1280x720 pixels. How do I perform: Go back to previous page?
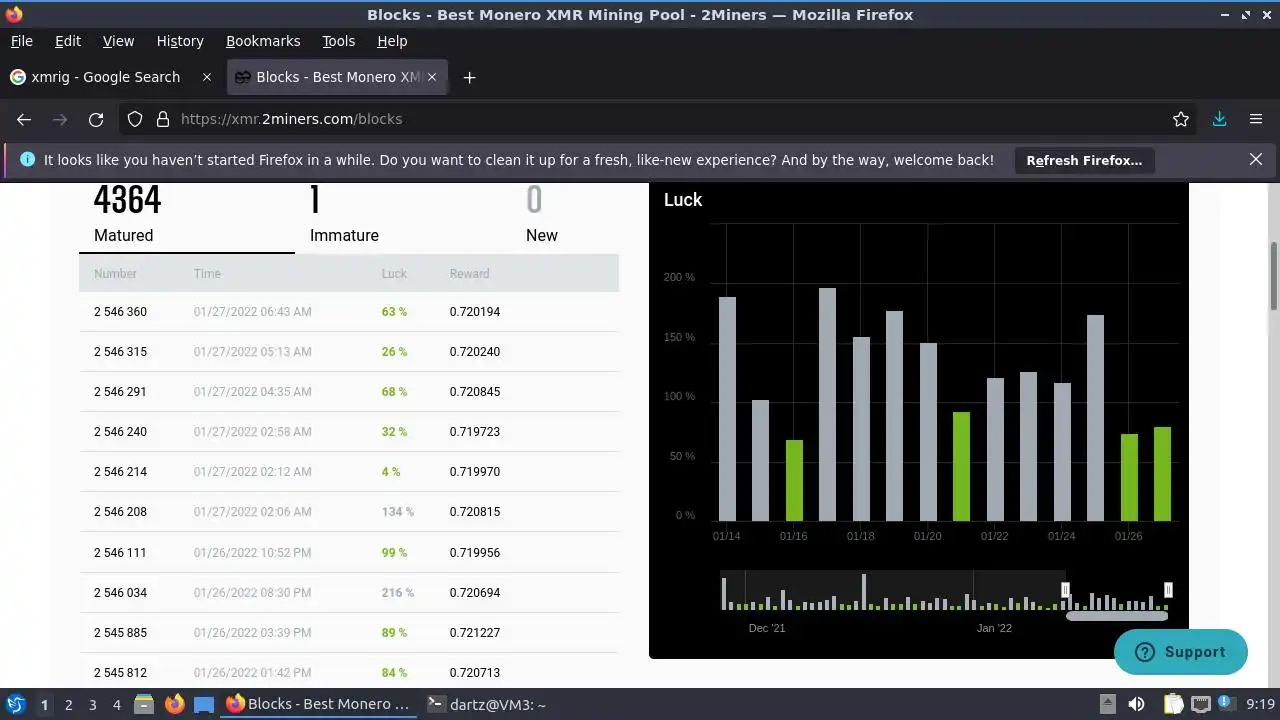point(24,119)
